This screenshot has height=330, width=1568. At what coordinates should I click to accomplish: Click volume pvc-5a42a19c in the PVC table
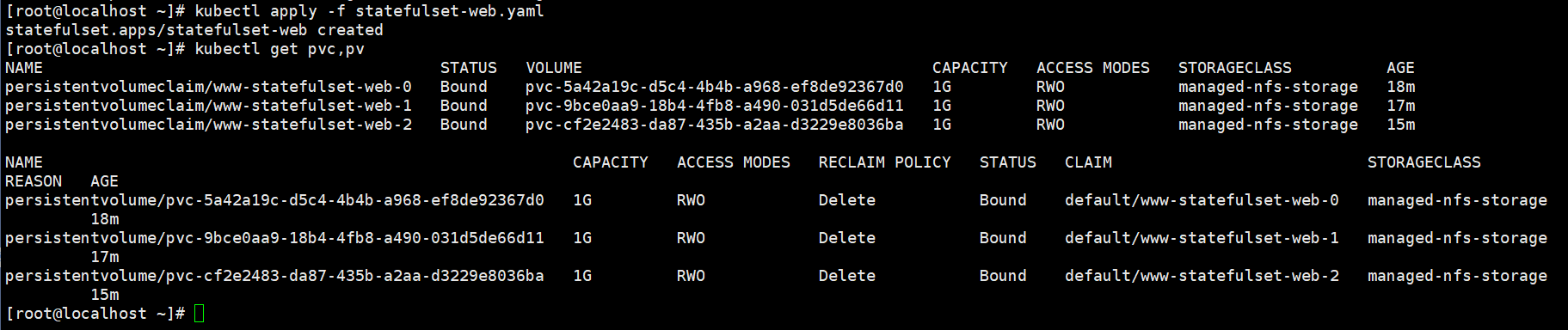pos(715,87)
